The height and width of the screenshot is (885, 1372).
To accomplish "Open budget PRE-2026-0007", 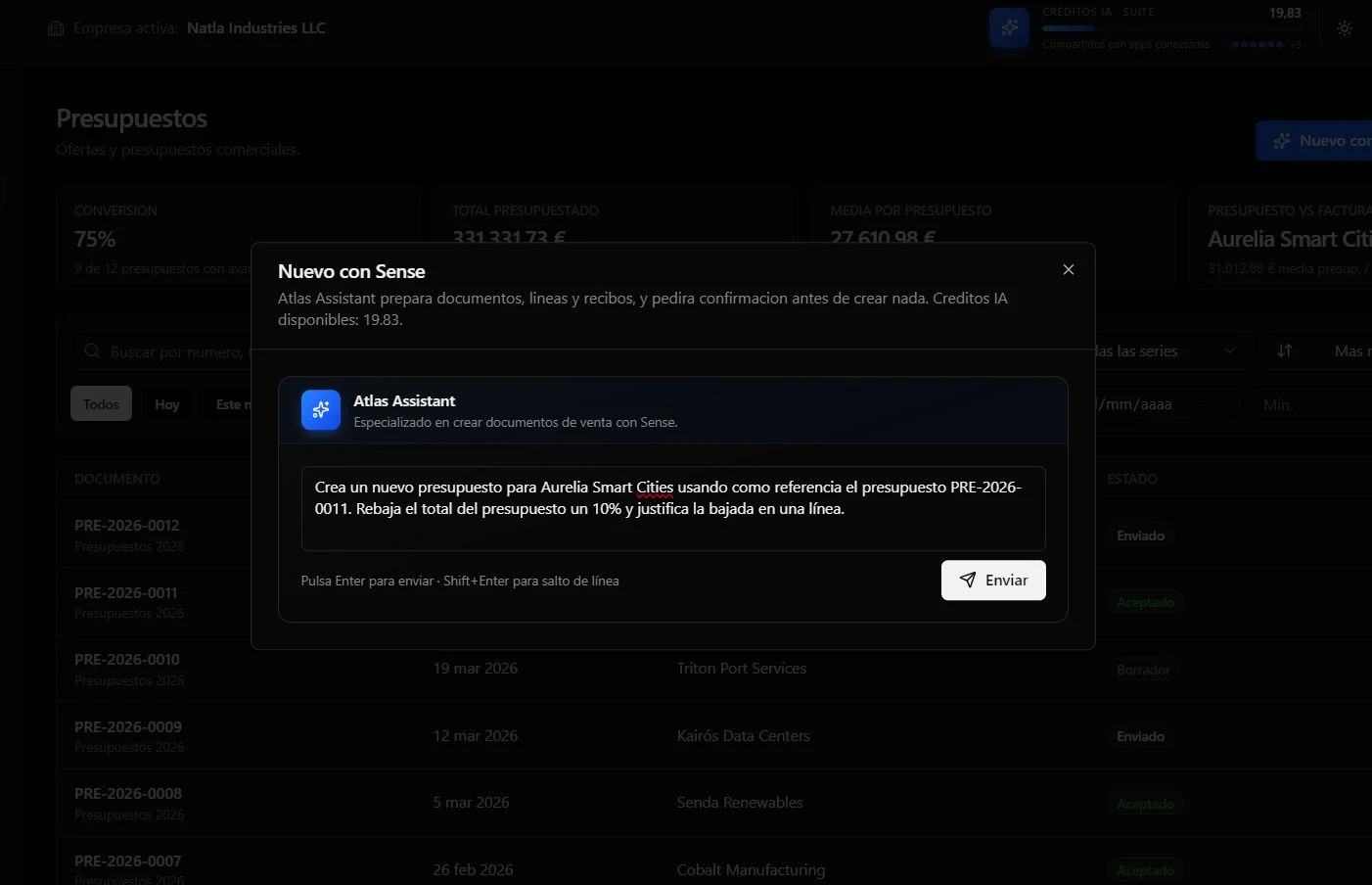I will tap(128, 861).
